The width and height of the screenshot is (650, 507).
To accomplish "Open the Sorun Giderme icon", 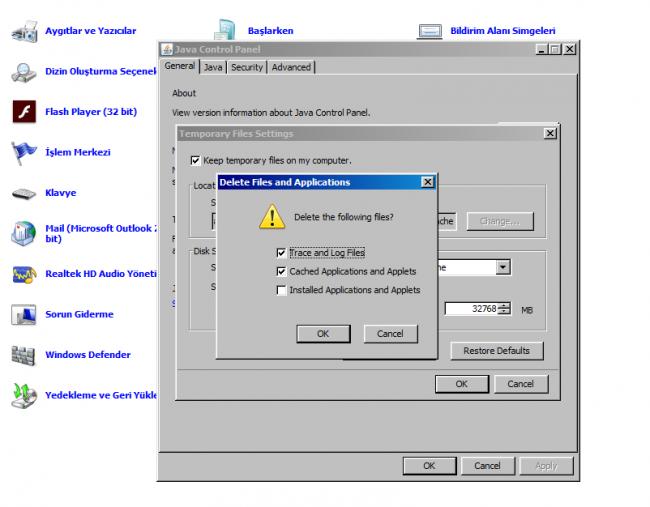I will (24, 315).
